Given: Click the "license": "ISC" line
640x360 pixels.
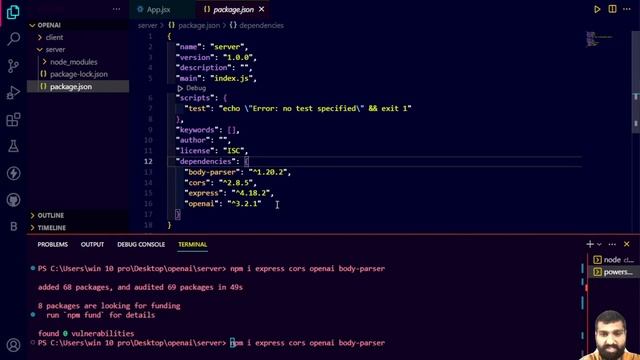Looking at the screenshot, I should [211, 151].
